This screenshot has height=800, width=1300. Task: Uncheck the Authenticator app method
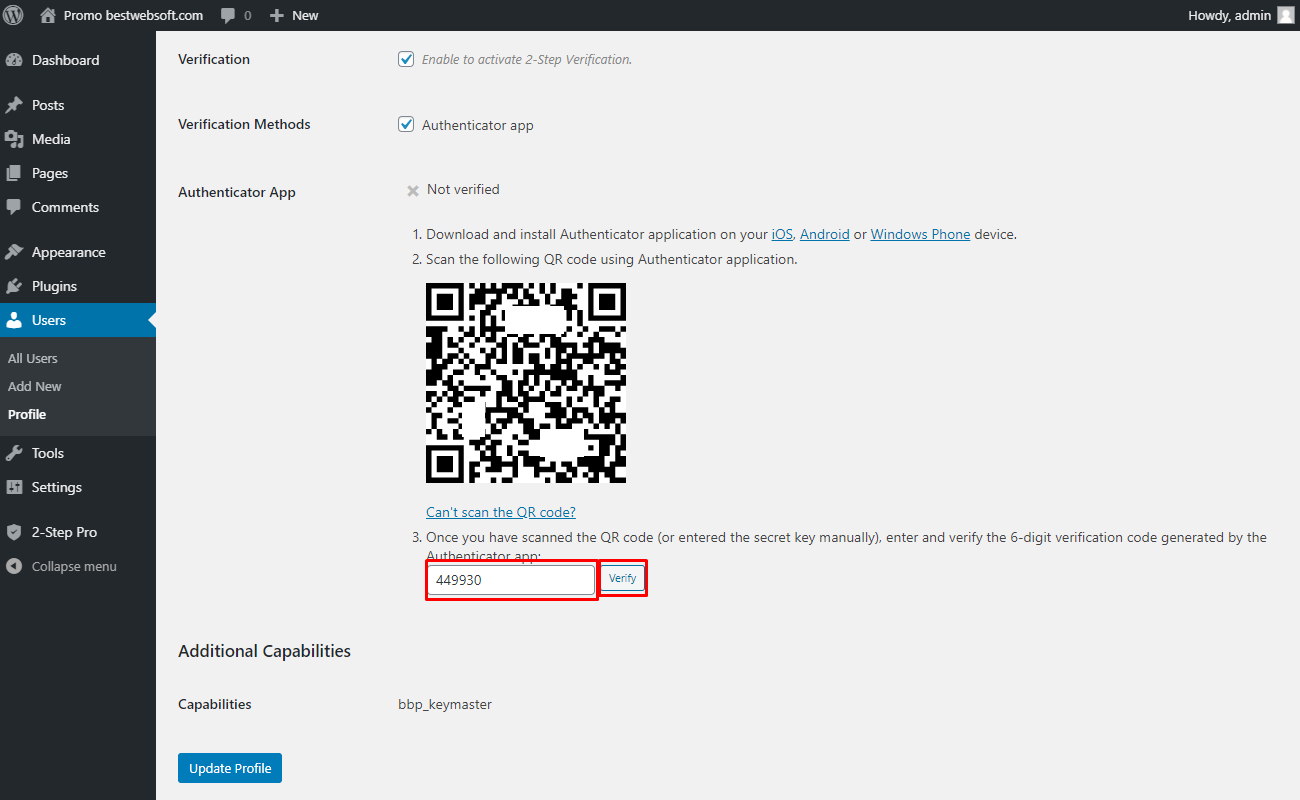[406, 124]
